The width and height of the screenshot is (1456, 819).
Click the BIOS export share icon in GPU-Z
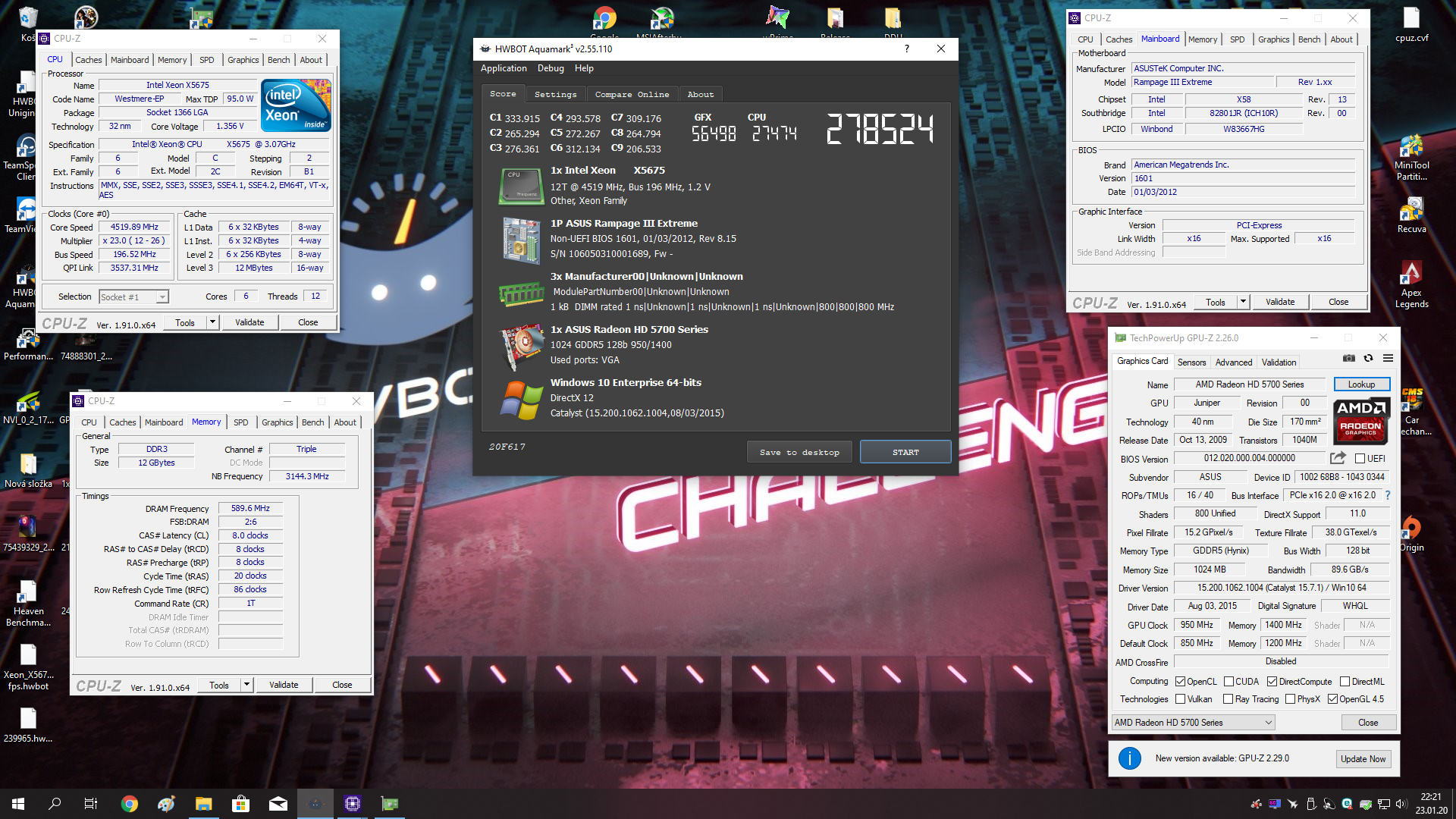[x=1338, y=458]
